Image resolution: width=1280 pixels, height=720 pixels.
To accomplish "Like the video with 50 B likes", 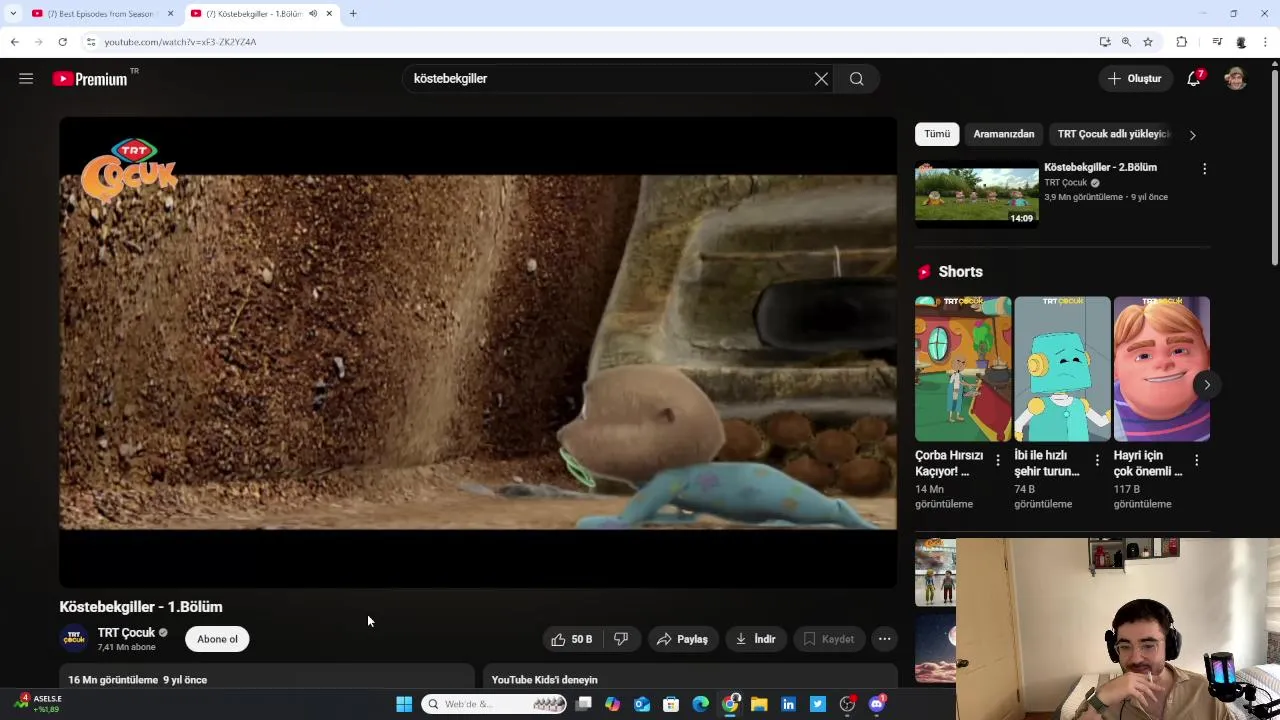I will point(572,639).
